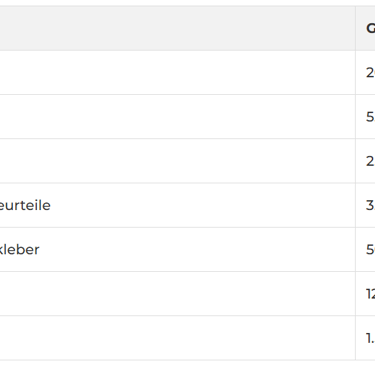The image size is (375, 366).
Task: Click the empty name cell below the kleber row
Action: point(178,294)
